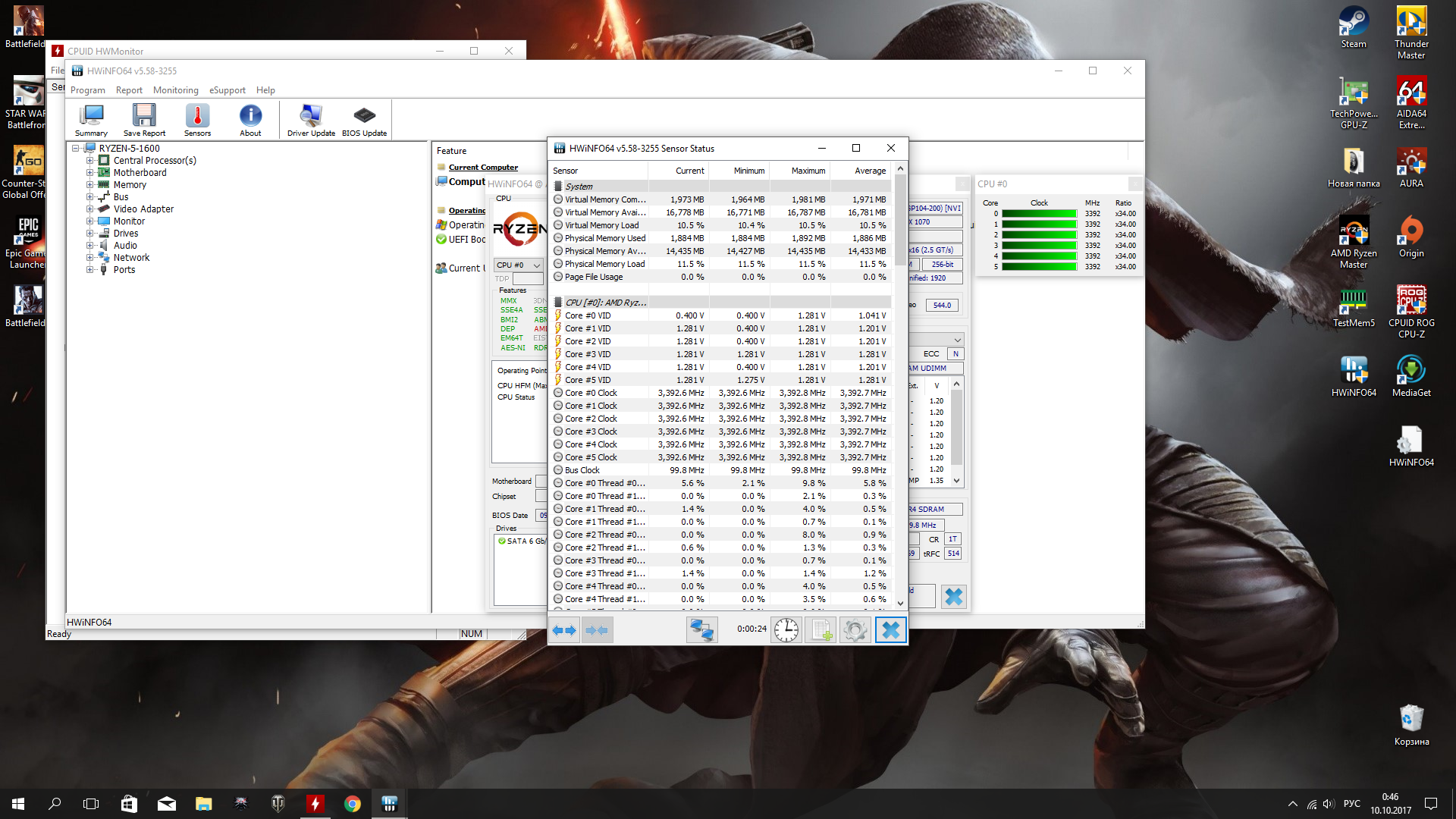Open the CPU #0 selection dropdown
The width and height of the screenshot is (1456, 819).
(536, 265)
